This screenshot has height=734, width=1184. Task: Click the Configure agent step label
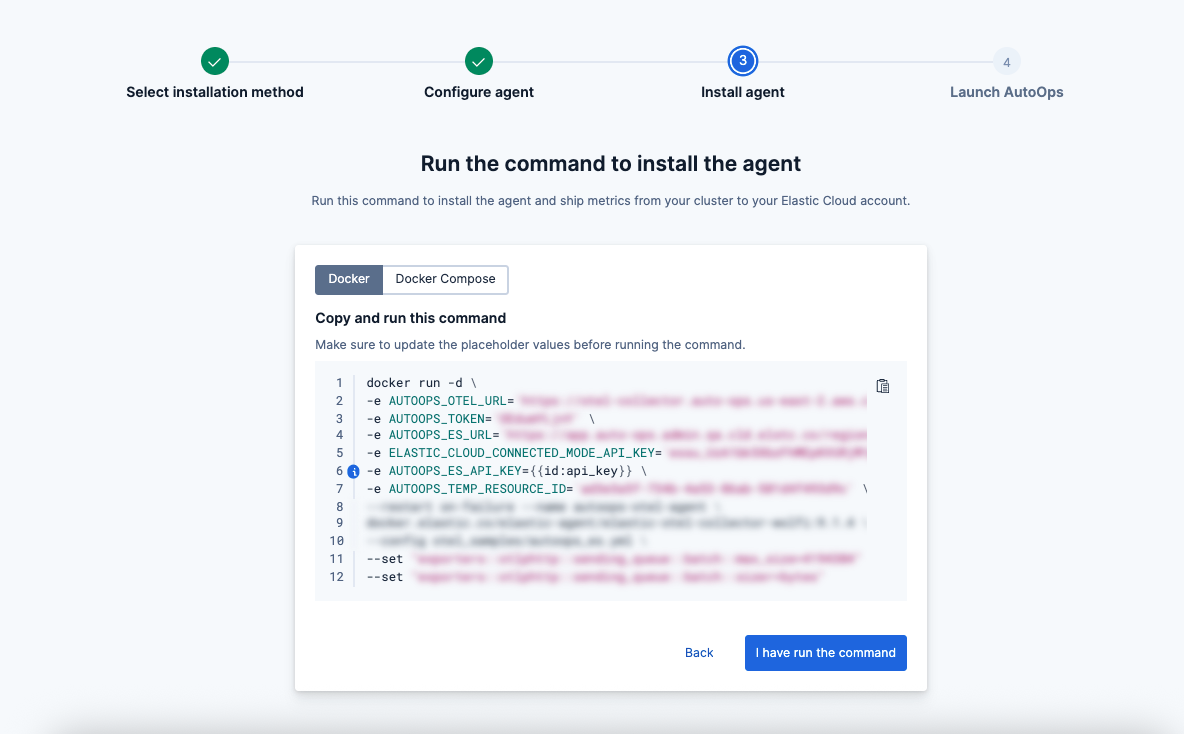pos(479,92)
